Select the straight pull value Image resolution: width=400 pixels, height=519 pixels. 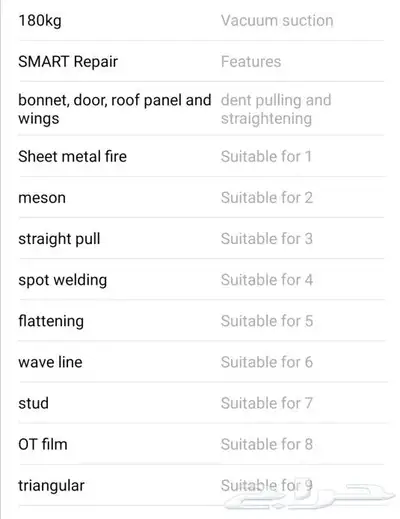pyautogui.click(x=59, y=239)
